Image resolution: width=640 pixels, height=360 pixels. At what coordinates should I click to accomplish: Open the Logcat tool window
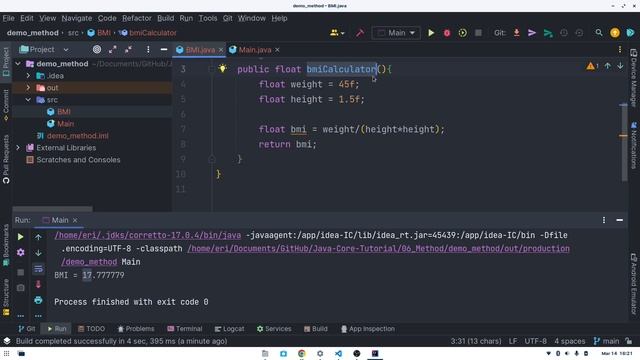click(x=229, y=329)
